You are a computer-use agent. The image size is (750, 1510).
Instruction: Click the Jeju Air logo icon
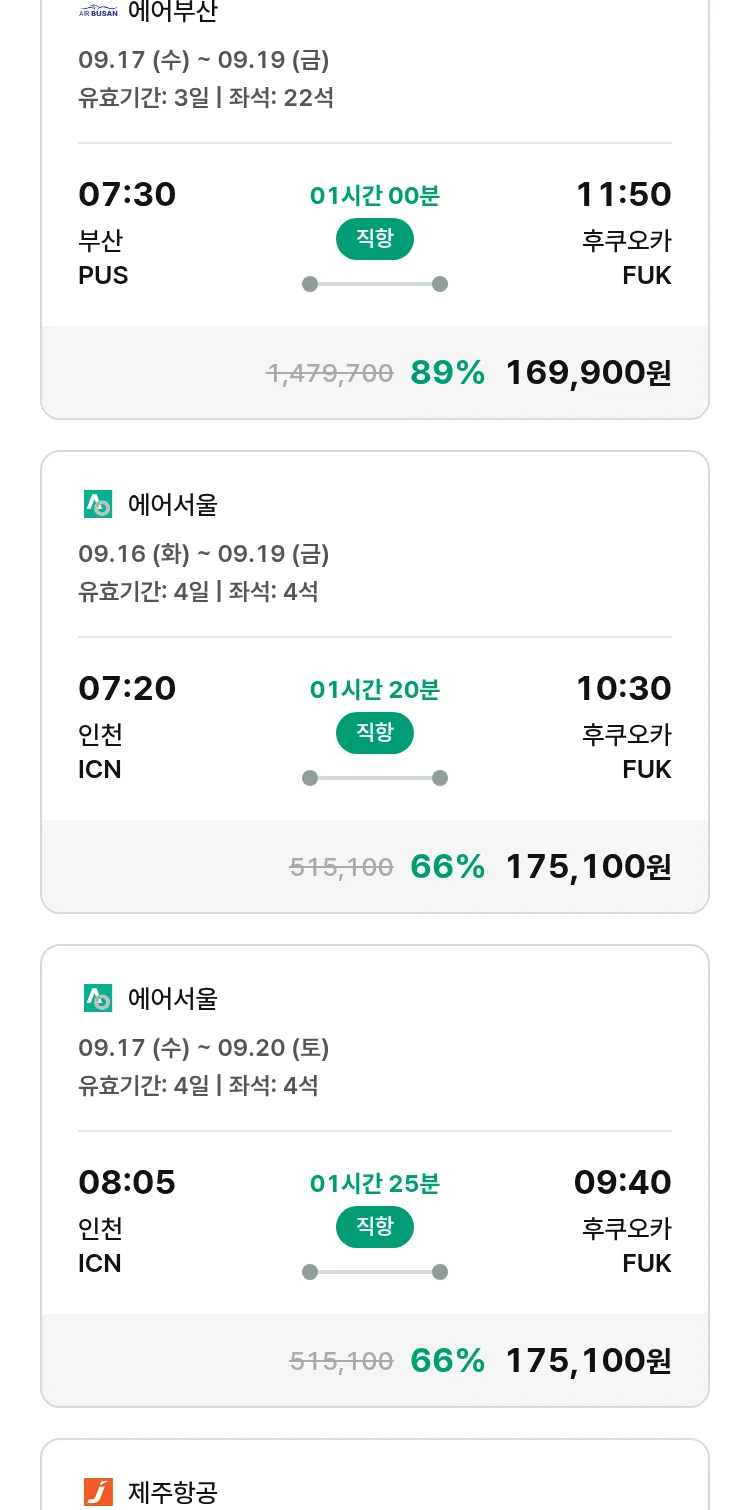click(98, 1492)
